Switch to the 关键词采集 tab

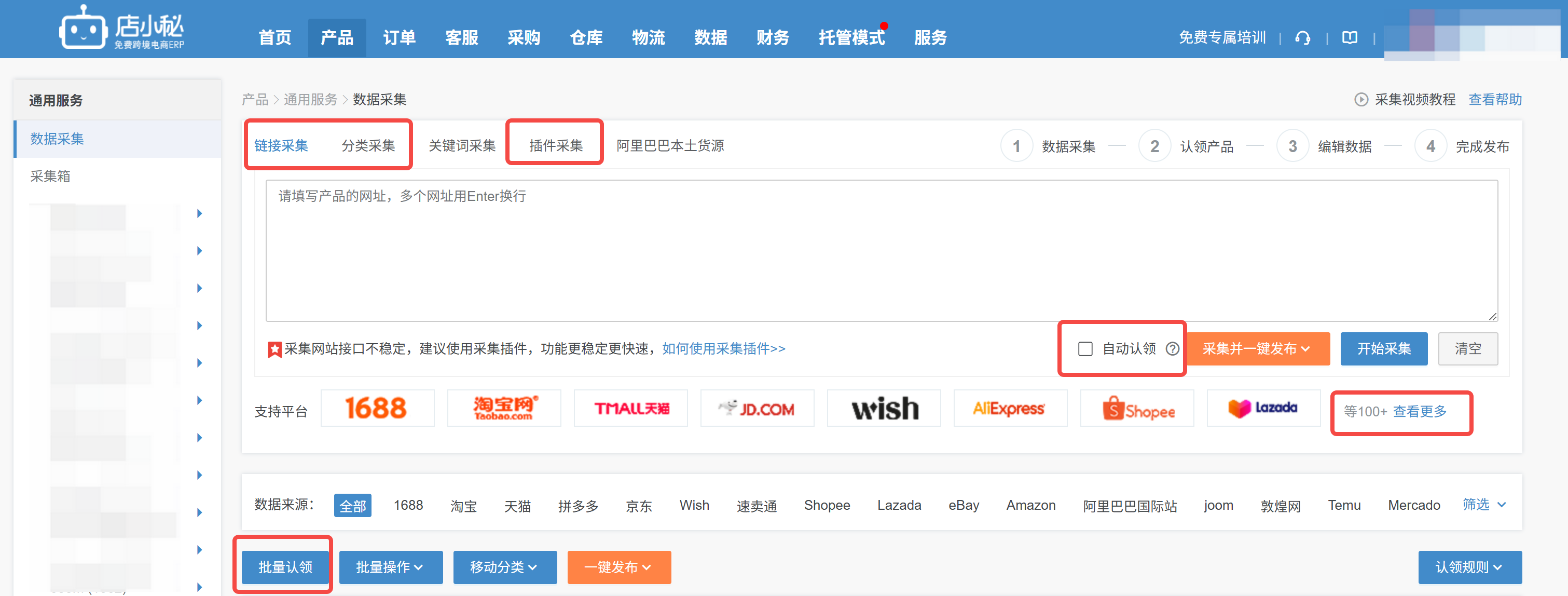[x=462, y=145]
